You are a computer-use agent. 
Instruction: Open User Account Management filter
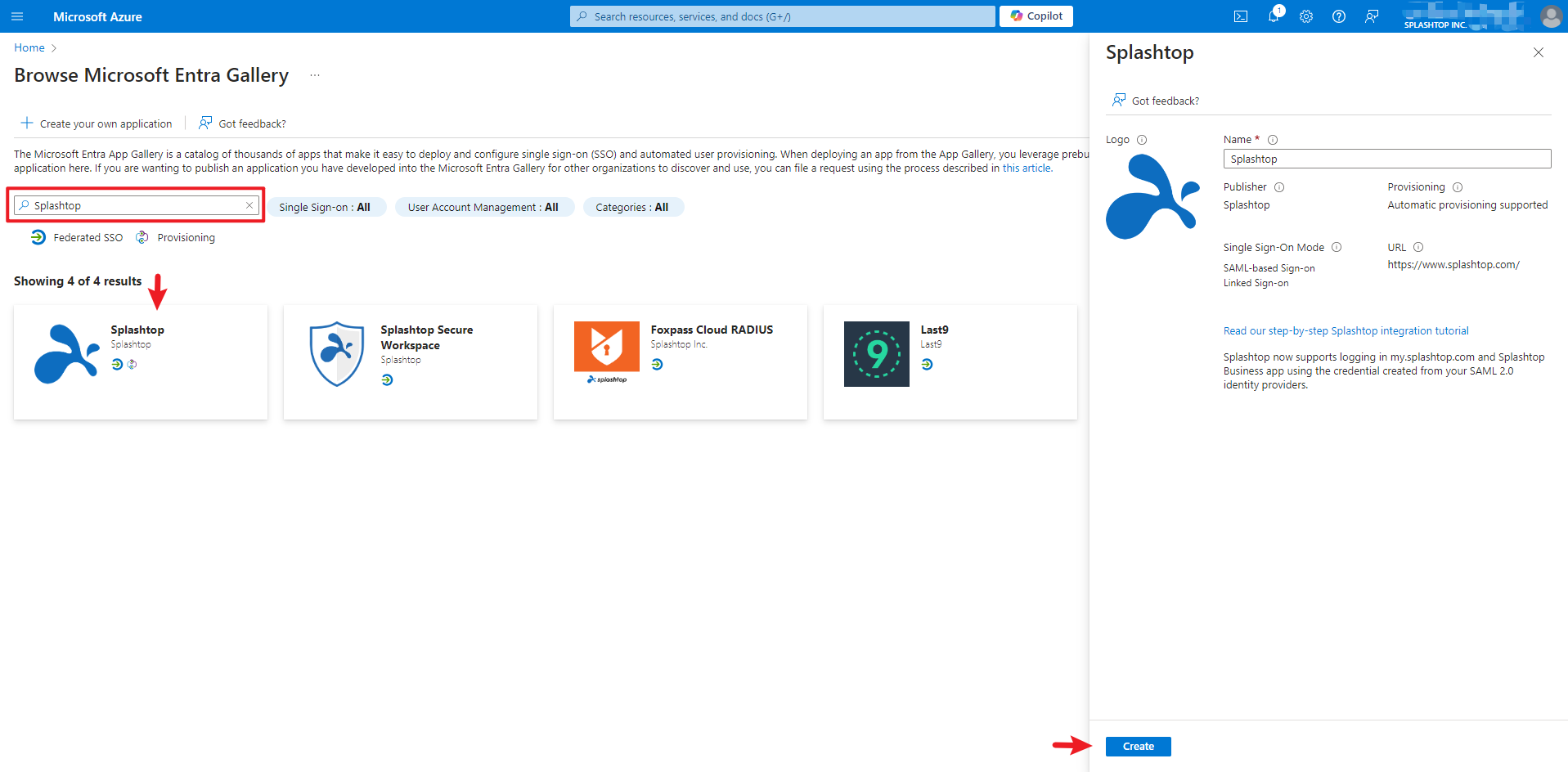(483, 208)
